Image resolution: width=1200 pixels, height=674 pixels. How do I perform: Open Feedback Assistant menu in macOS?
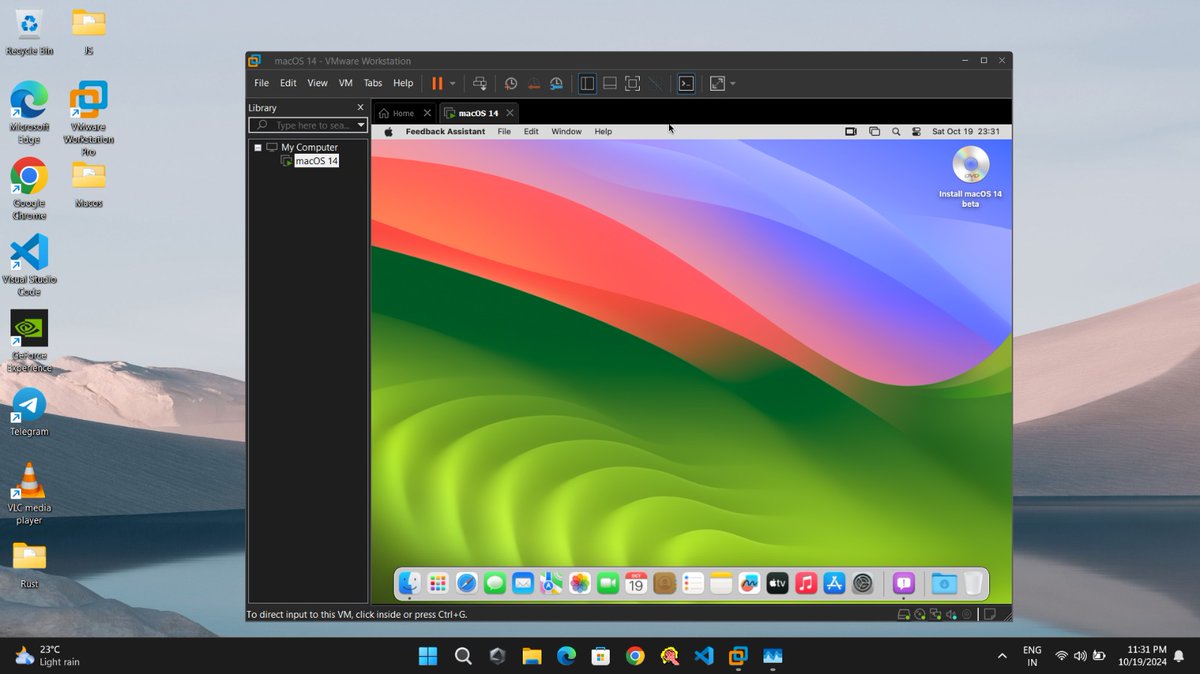pos(445,131)
